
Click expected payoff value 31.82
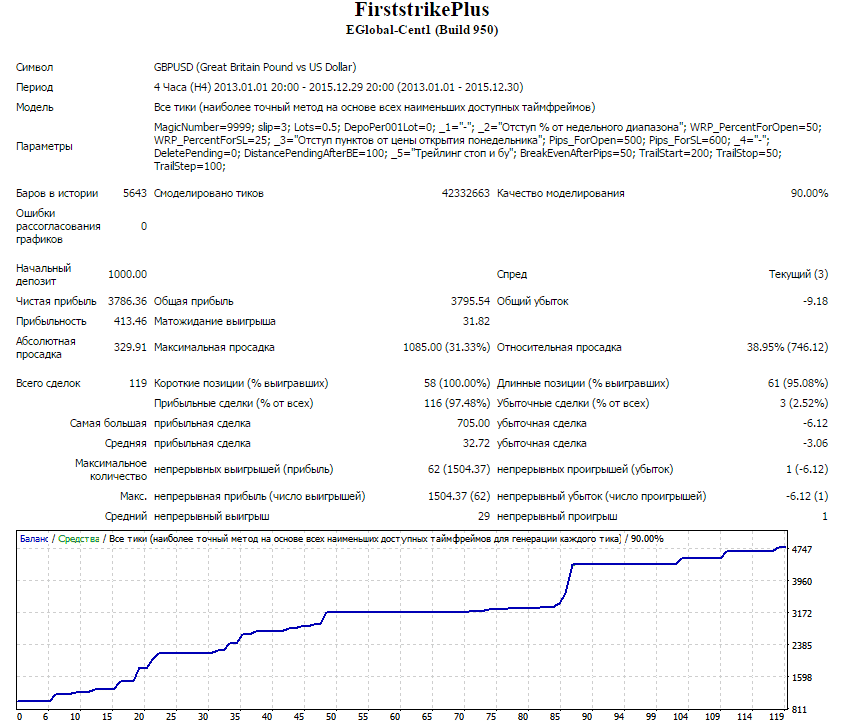click(476, 321)
